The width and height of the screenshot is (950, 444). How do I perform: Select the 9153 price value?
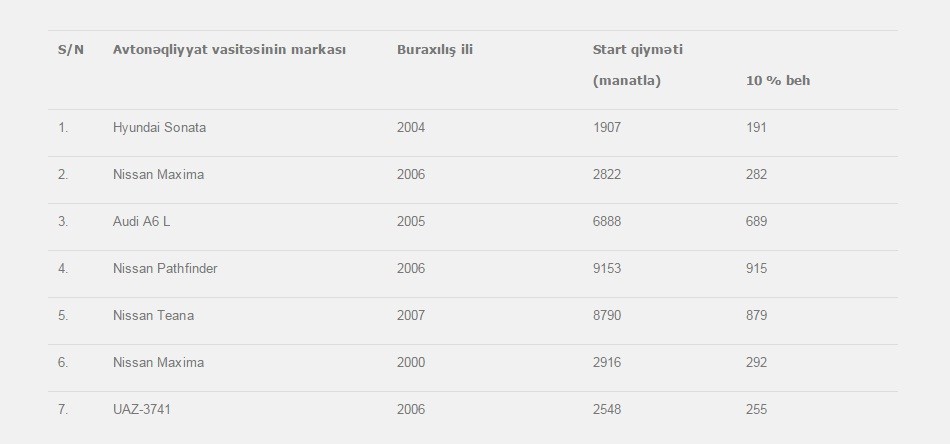click(606, 269)
